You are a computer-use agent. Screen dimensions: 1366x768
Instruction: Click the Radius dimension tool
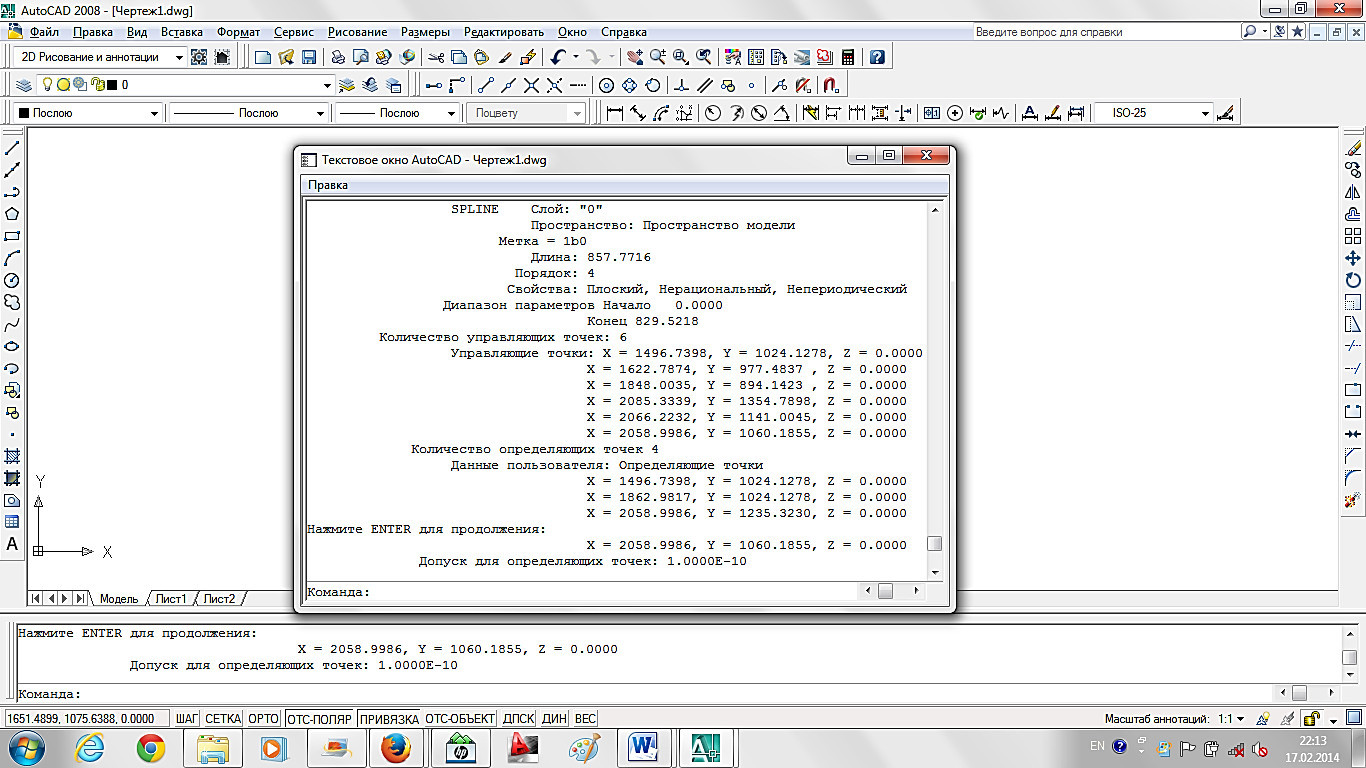coord(713,113)
